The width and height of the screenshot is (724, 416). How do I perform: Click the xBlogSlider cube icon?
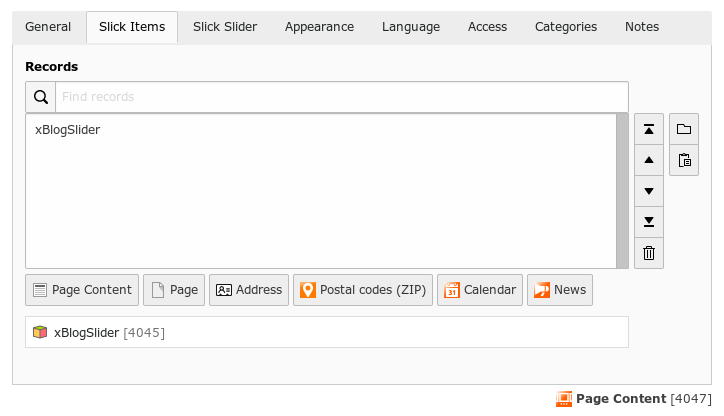(x=40, y=332)
